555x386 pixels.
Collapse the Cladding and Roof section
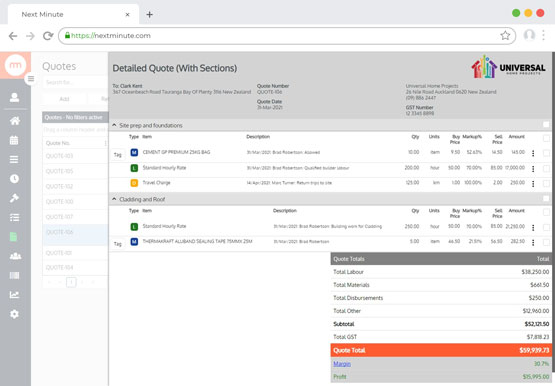(114, 199)
